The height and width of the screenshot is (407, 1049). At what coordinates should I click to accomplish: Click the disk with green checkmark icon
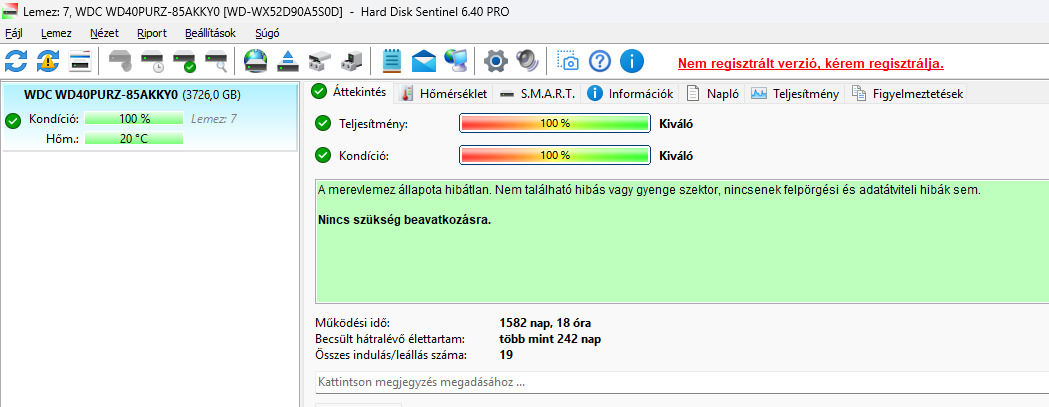pos(184,62)
